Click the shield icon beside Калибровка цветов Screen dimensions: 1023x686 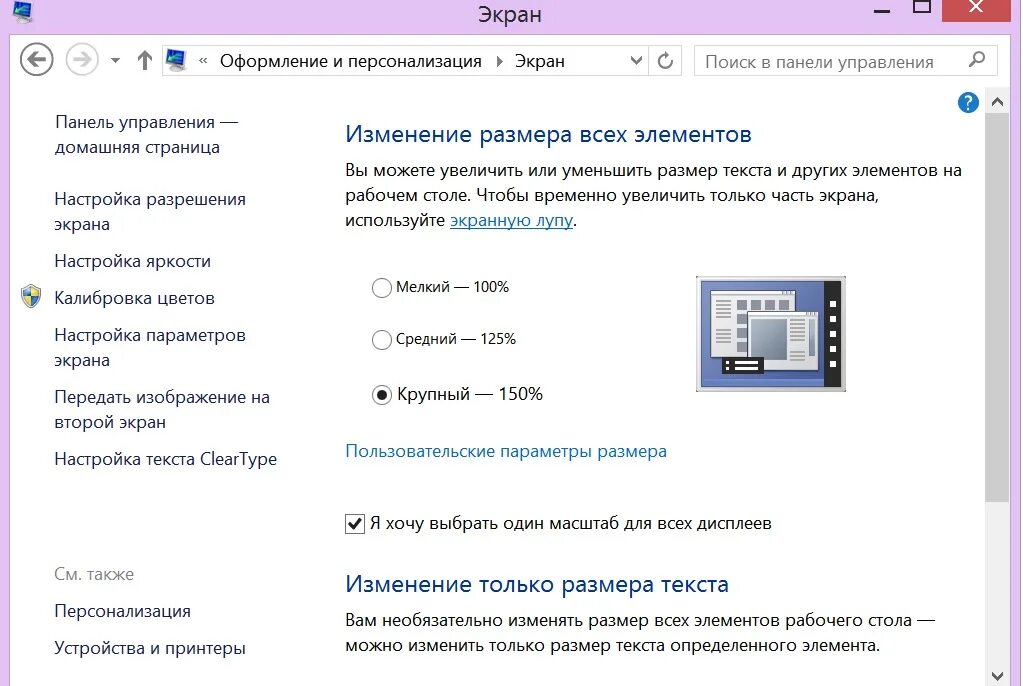(31, 296)
